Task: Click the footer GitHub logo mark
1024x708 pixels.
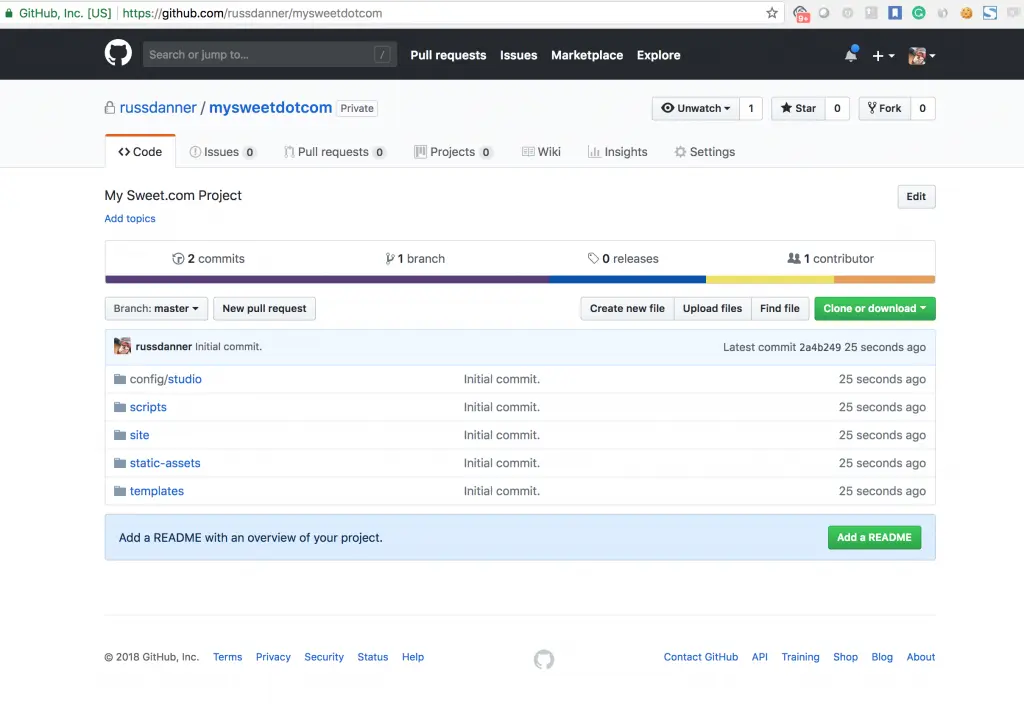Action: pos(544,659)
